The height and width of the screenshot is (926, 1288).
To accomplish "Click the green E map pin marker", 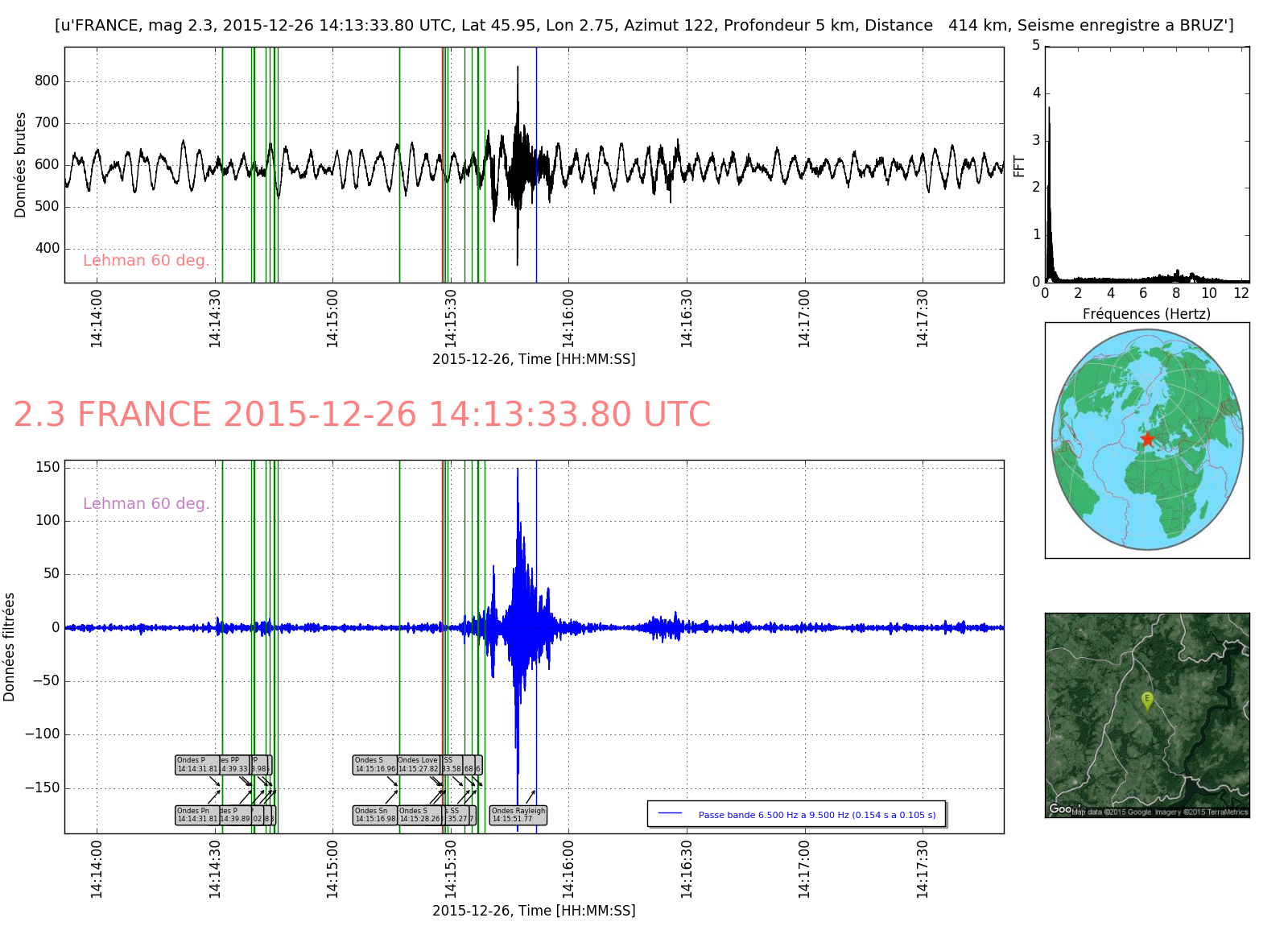I will (x=1147, y=701).
